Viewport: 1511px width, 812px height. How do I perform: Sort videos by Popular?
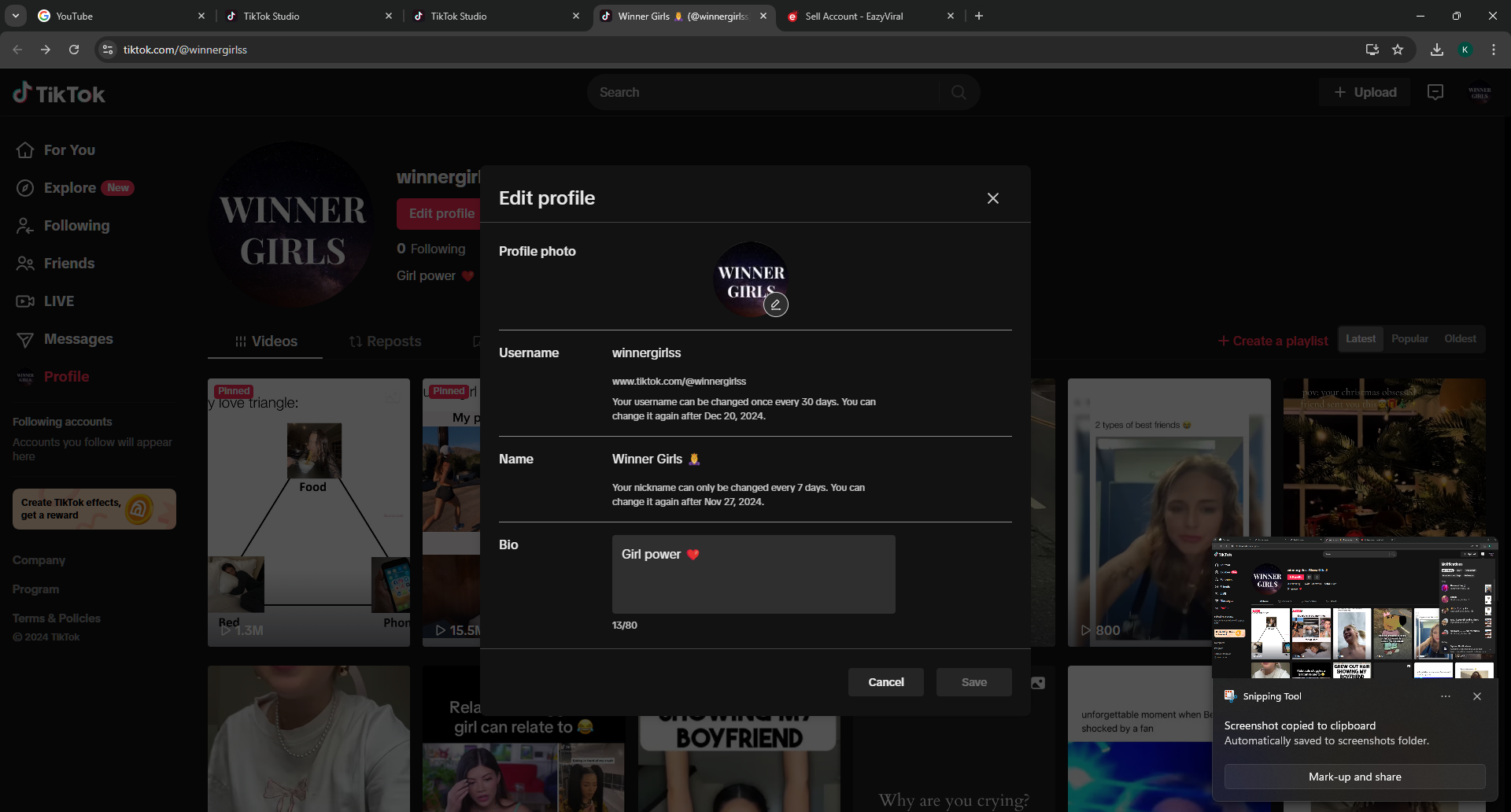[1409, 338]
